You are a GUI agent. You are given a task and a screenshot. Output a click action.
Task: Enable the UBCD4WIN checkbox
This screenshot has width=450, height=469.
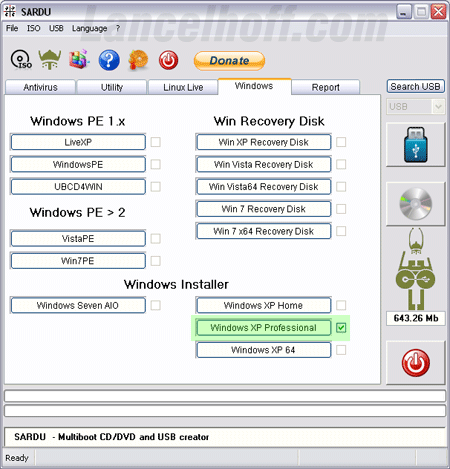156,187
